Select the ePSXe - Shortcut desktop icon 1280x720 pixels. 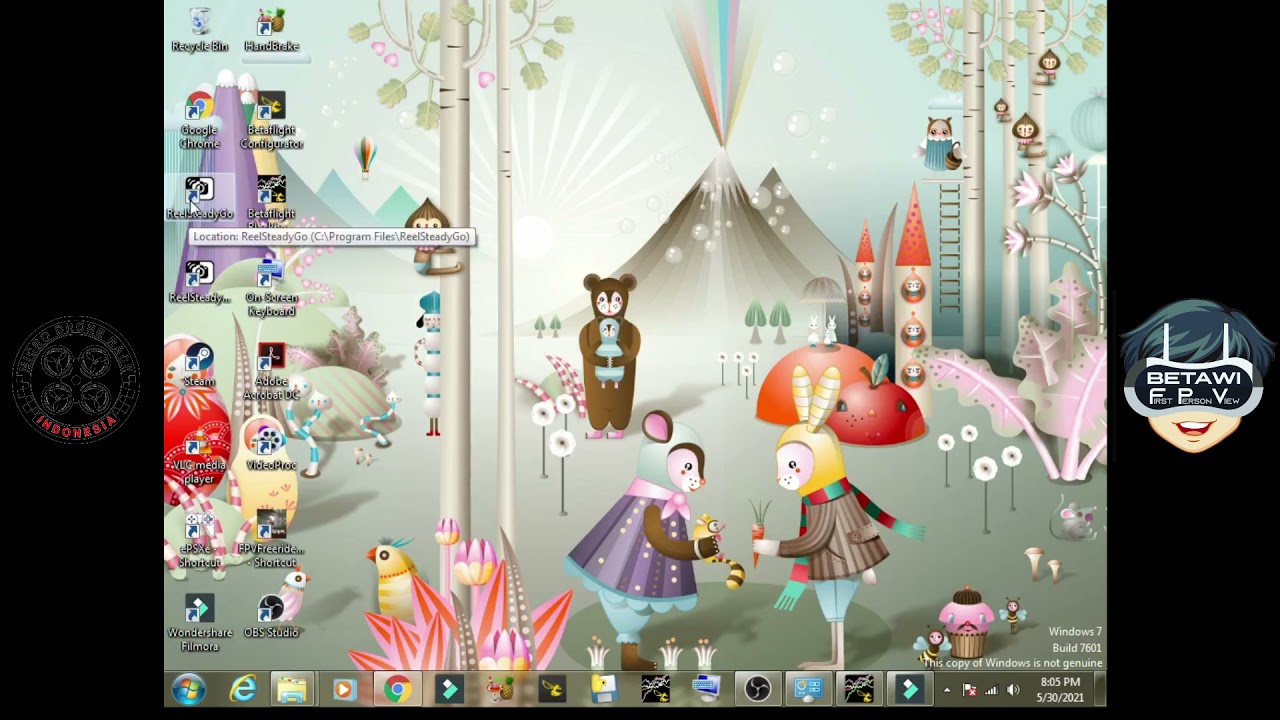click(199, 541)
